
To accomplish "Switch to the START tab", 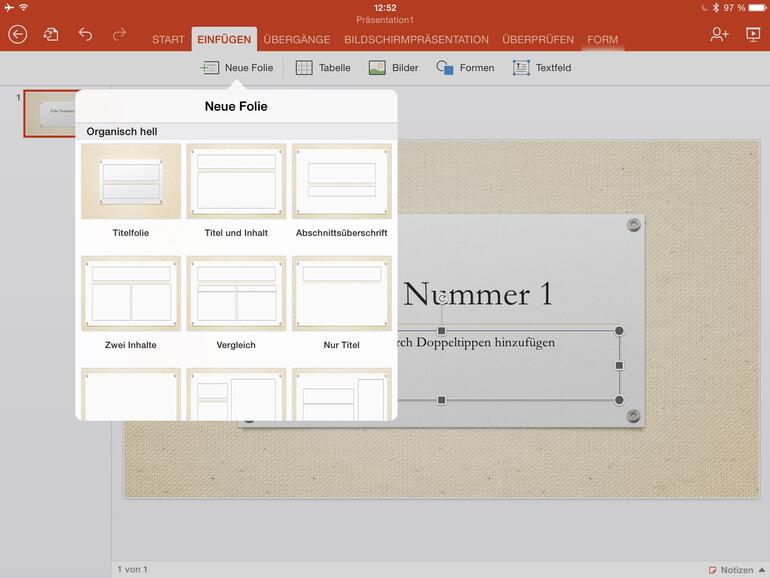I will (168, 40).
